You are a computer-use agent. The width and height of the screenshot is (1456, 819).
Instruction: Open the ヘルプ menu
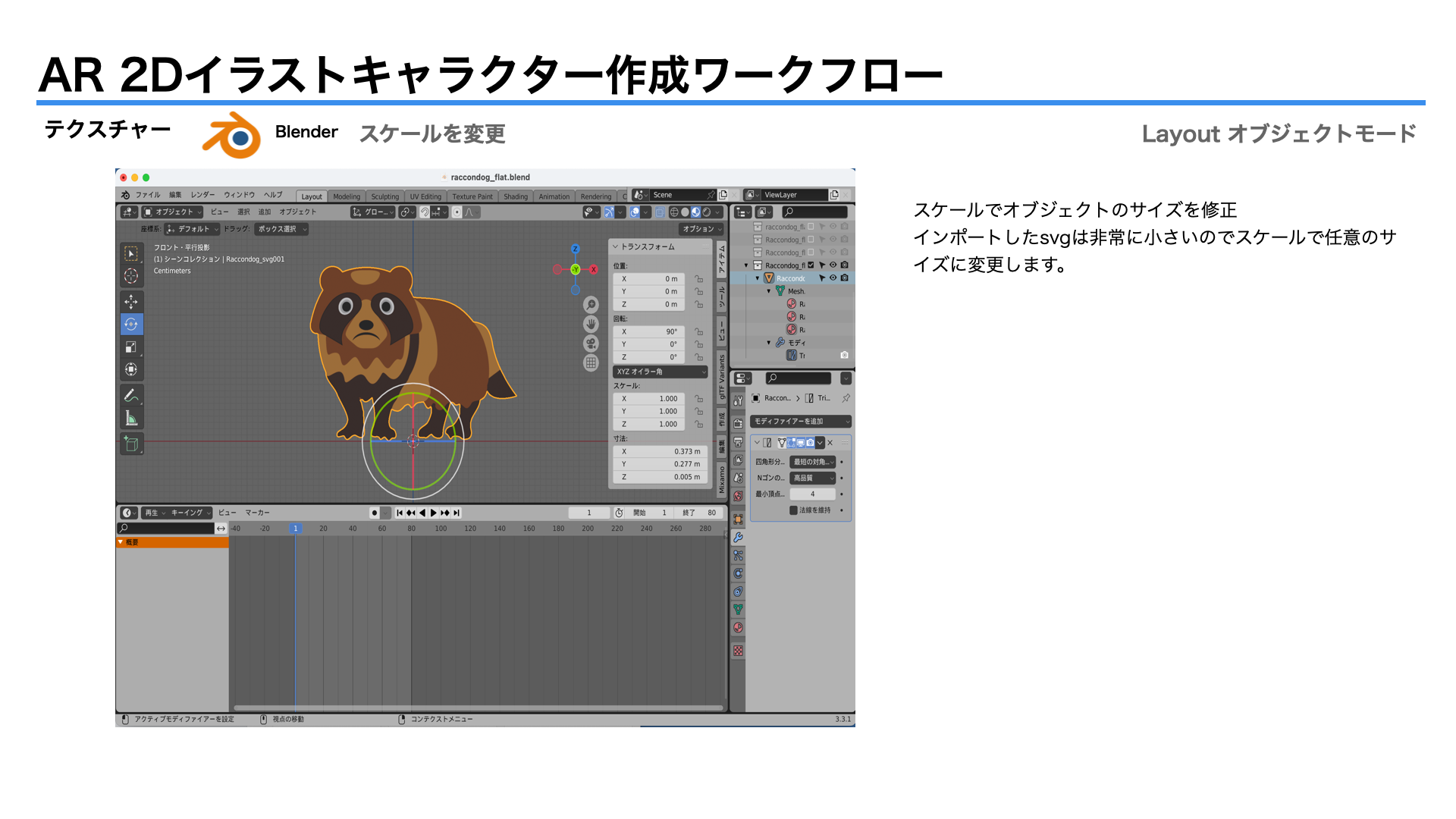coord(273,195)
